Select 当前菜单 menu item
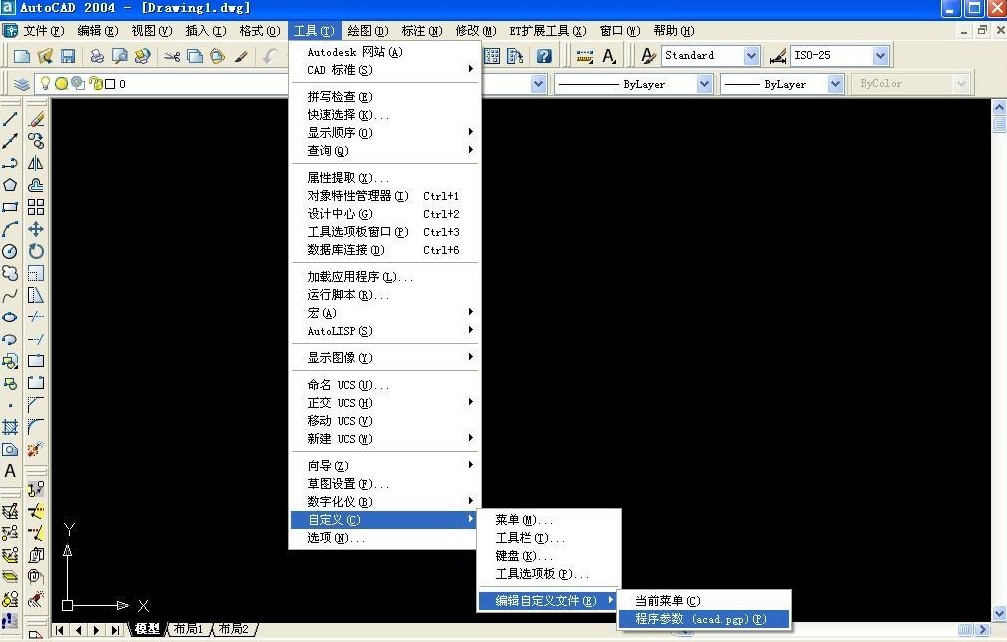1007x642 pixels. [x=703, y=601]
